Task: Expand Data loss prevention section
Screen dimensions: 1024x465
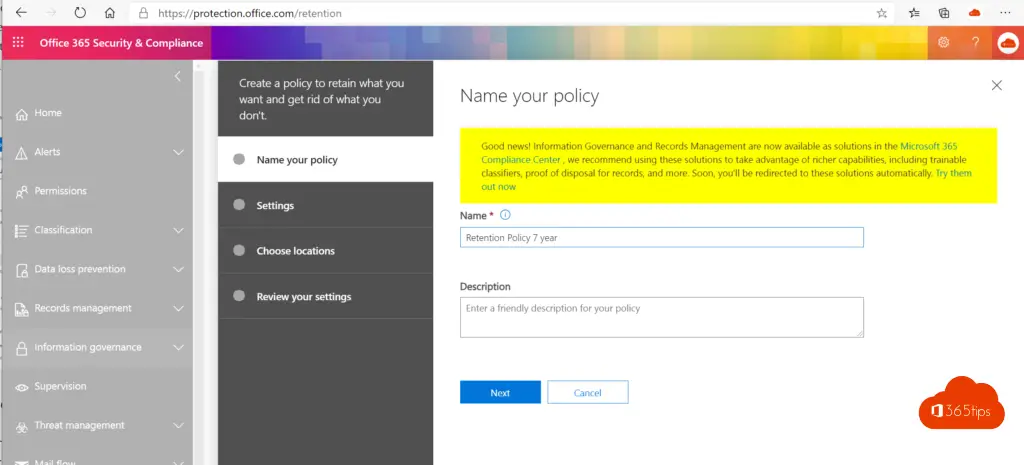Action: (x=178, y=269)
